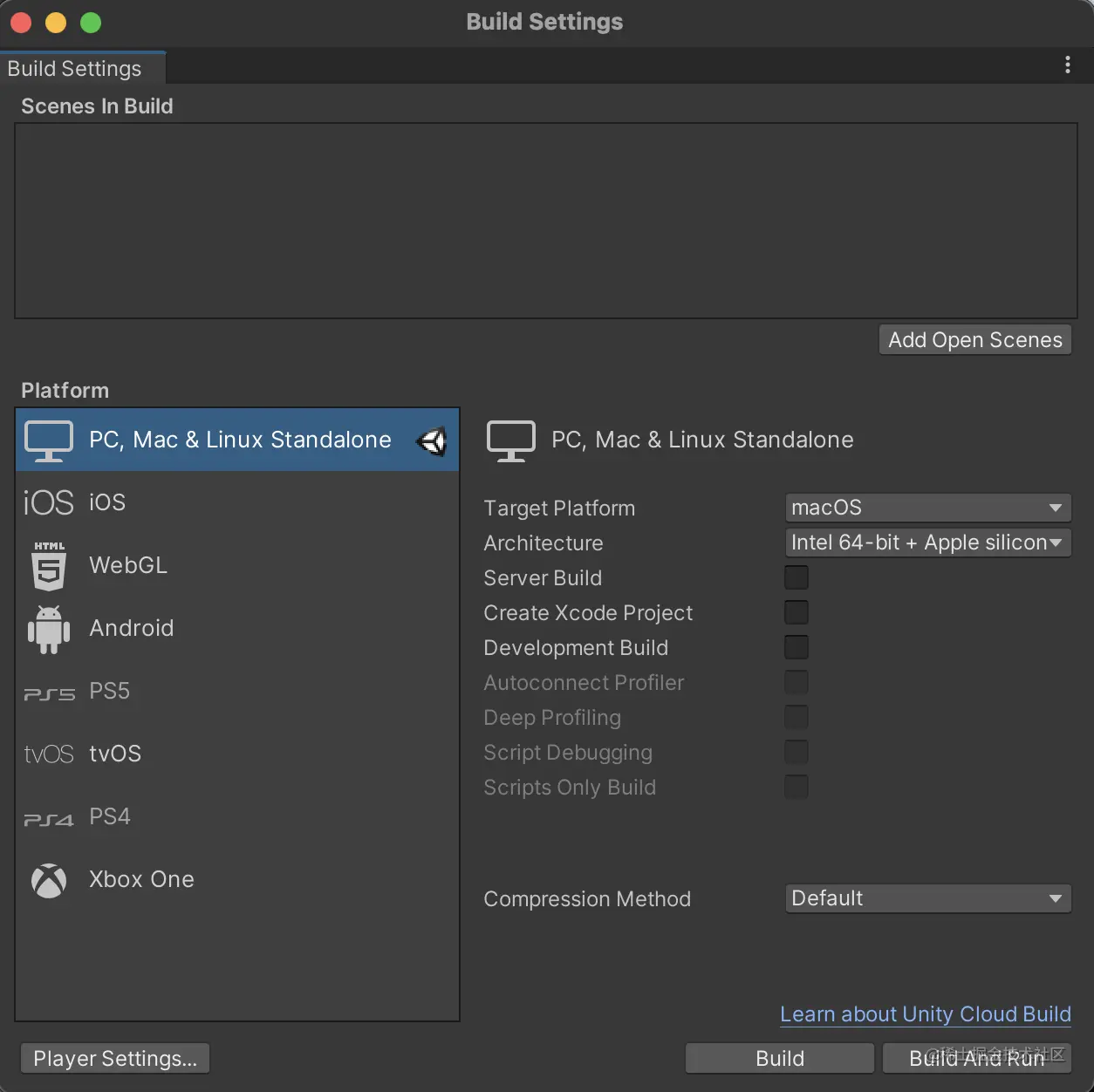Click the Build button
The height and width of the screenshot is (1092, 1094).
780,1059
